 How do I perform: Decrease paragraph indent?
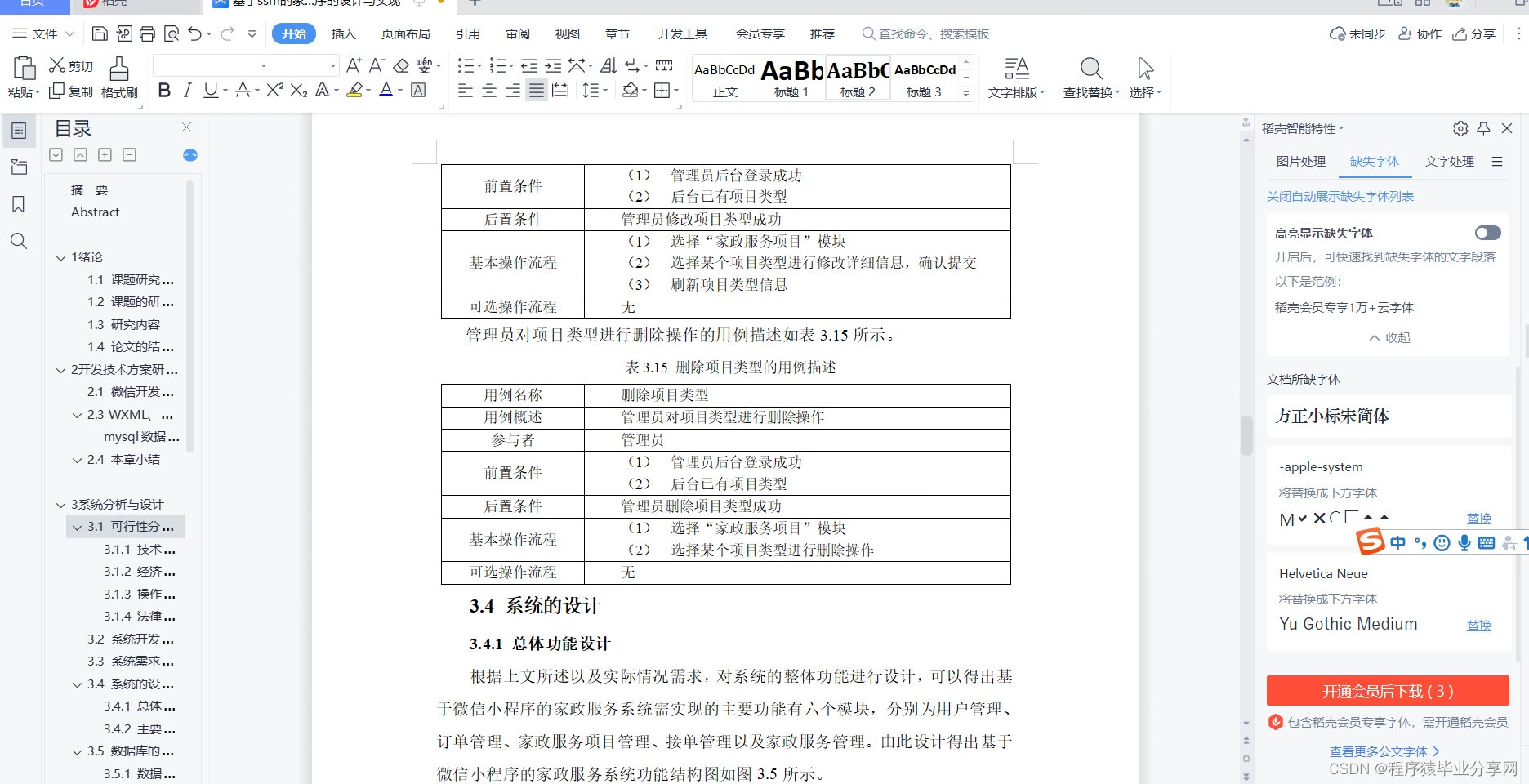[x=529, y=65]
